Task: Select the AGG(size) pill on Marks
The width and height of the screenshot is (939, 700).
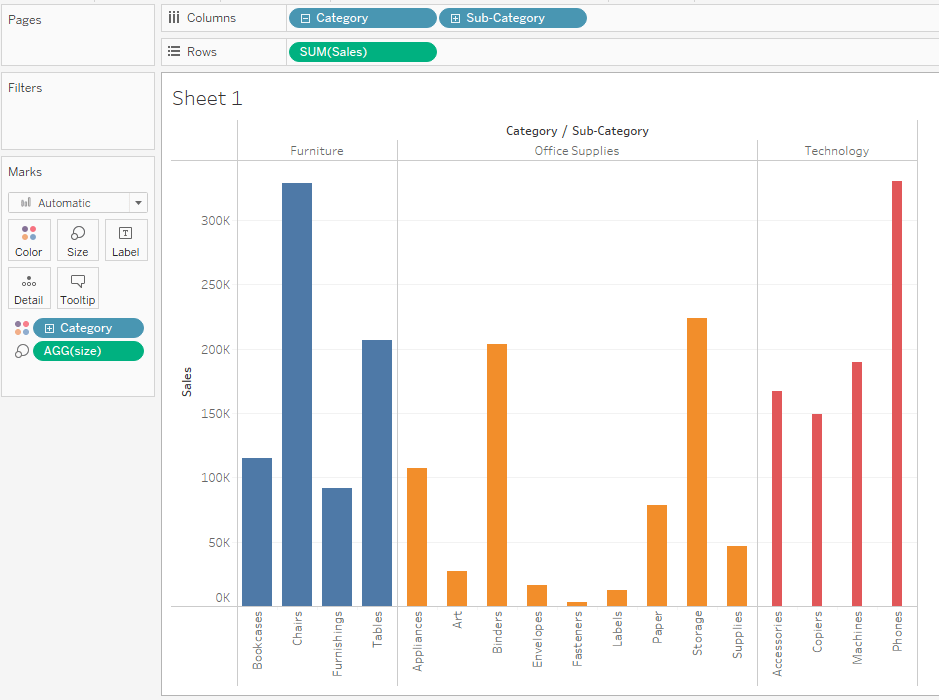Action: pyautogui.click(x=89, y=351)
